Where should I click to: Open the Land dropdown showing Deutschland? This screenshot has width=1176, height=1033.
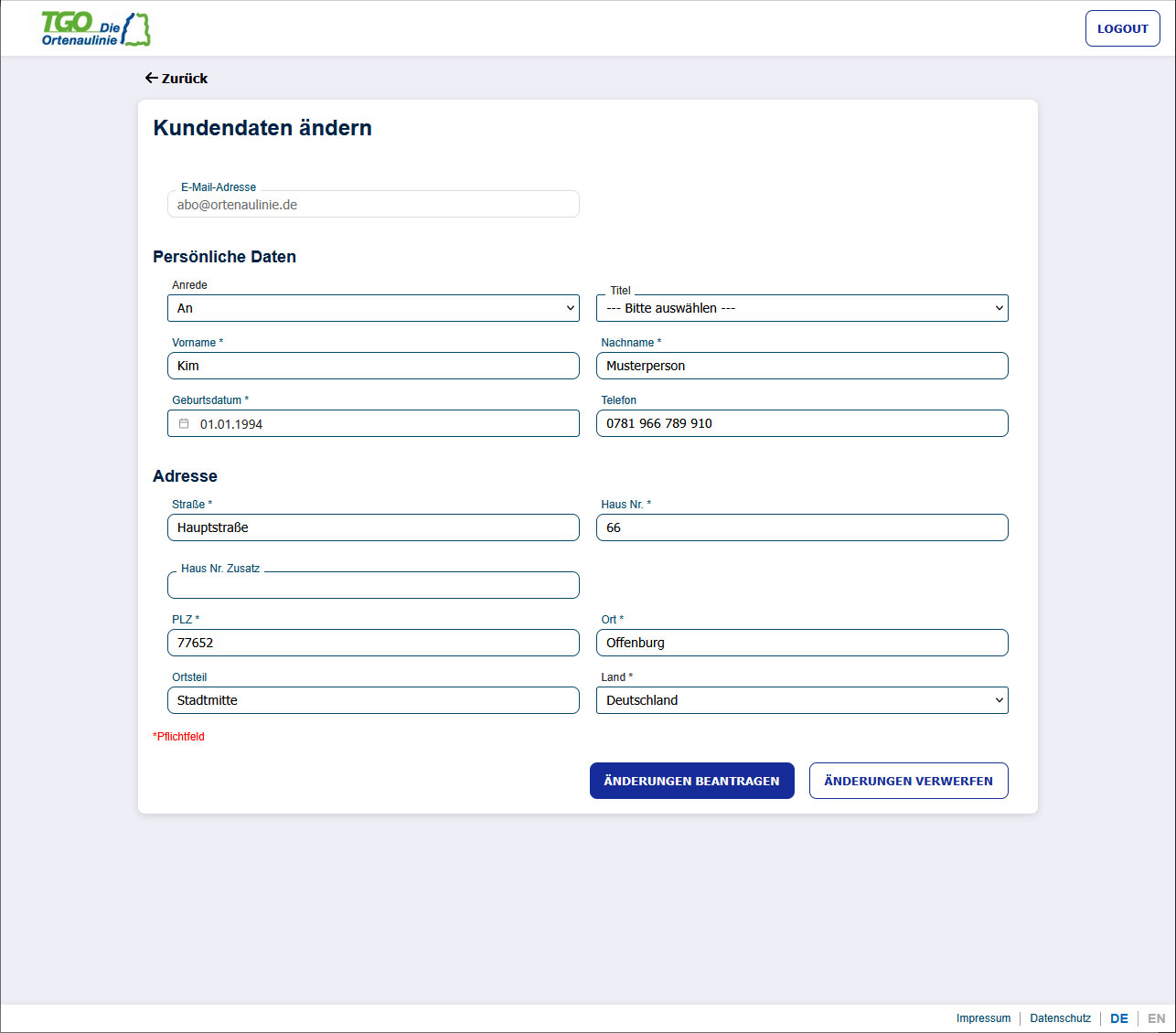click(x=802, y=700)
